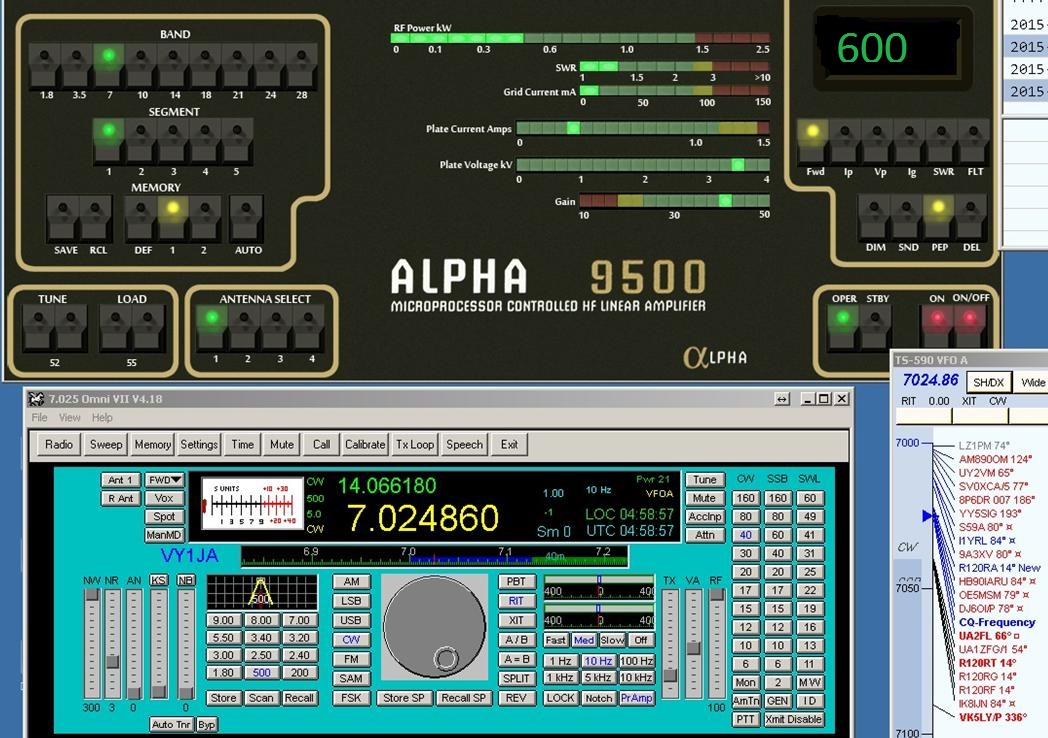Open the SH/DX selector in TS-590 panel
This screenshot has width=1048, height=738.
click(x=989, y=383)
